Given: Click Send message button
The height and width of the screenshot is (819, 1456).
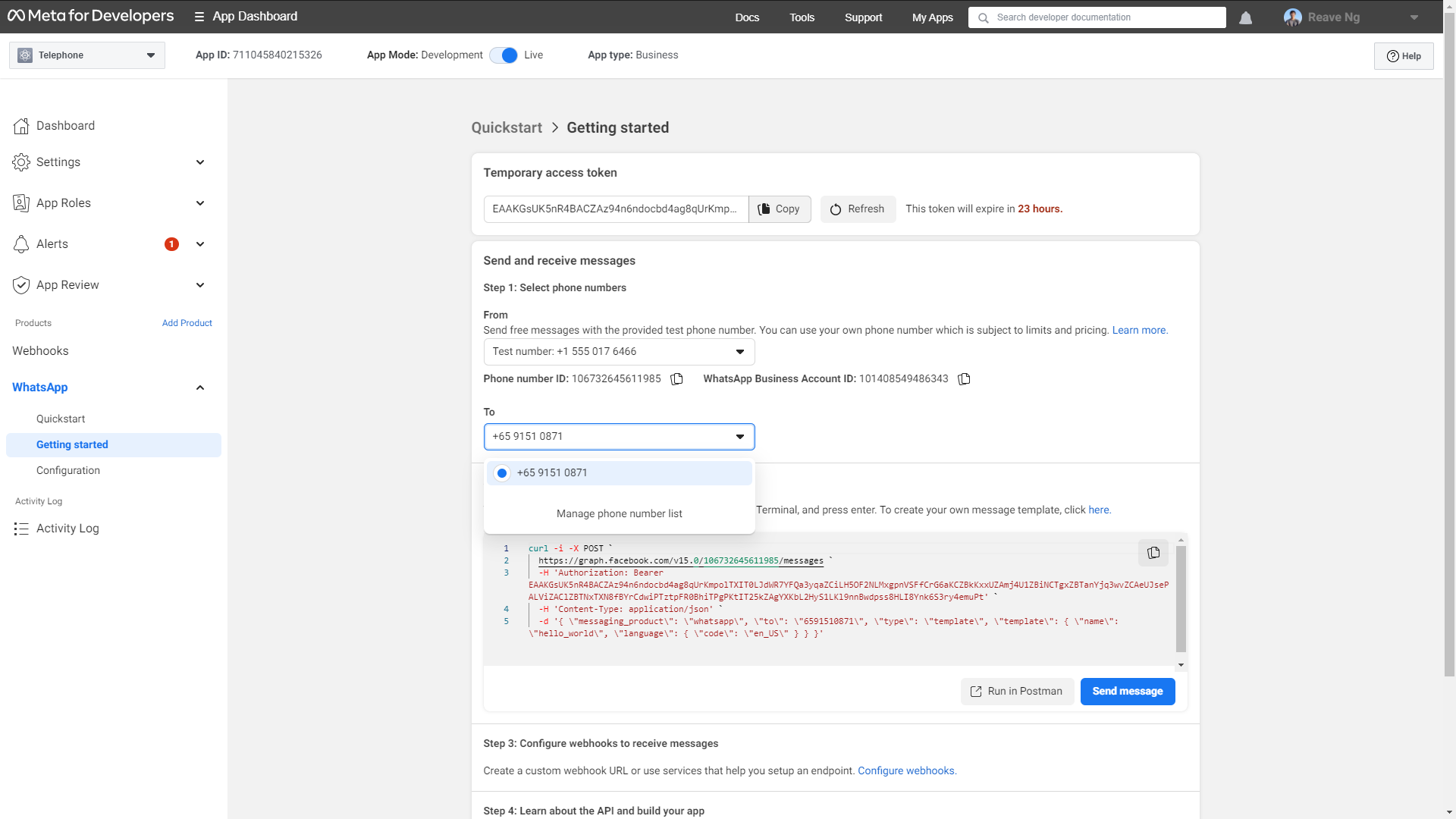Looking at the screenshot, I should tap(1127, 692).
